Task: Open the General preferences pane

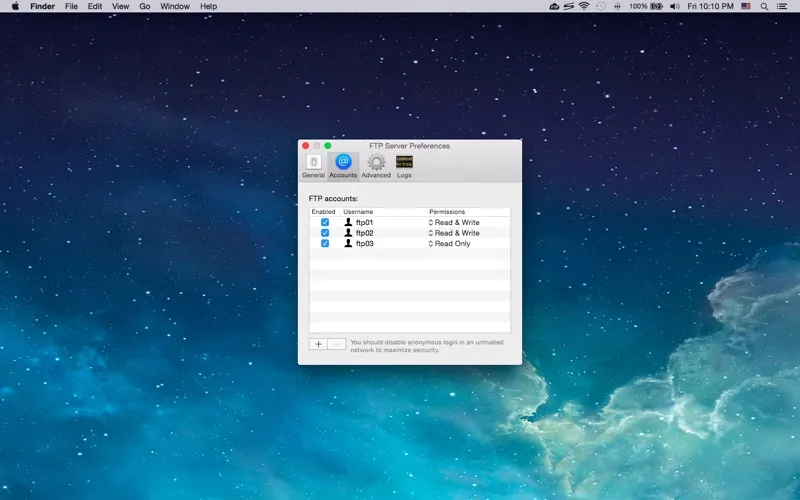Action: [313, 165]
